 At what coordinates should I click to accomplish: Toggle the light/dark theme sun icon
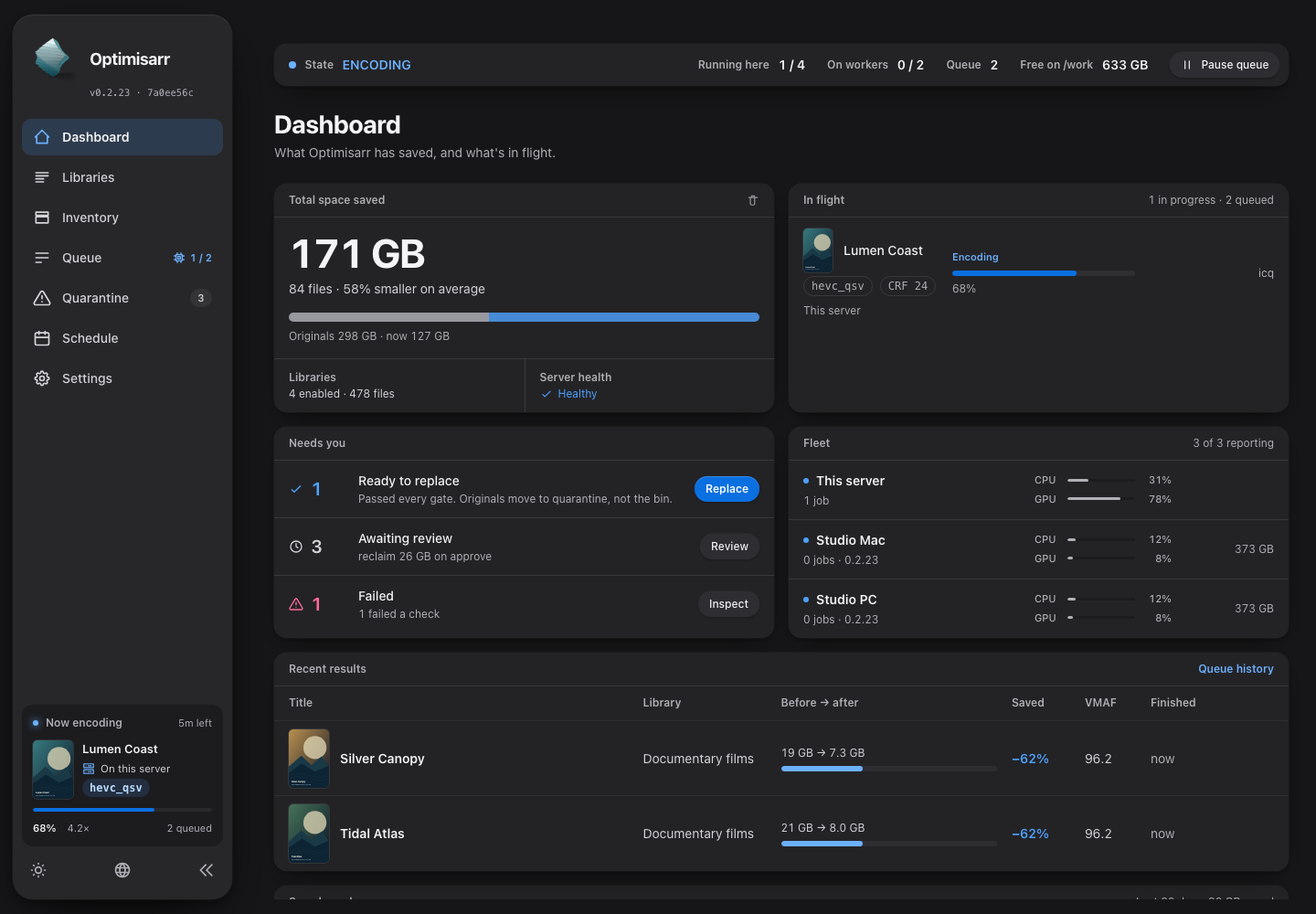pyautogui.click(x=38, y=870)
